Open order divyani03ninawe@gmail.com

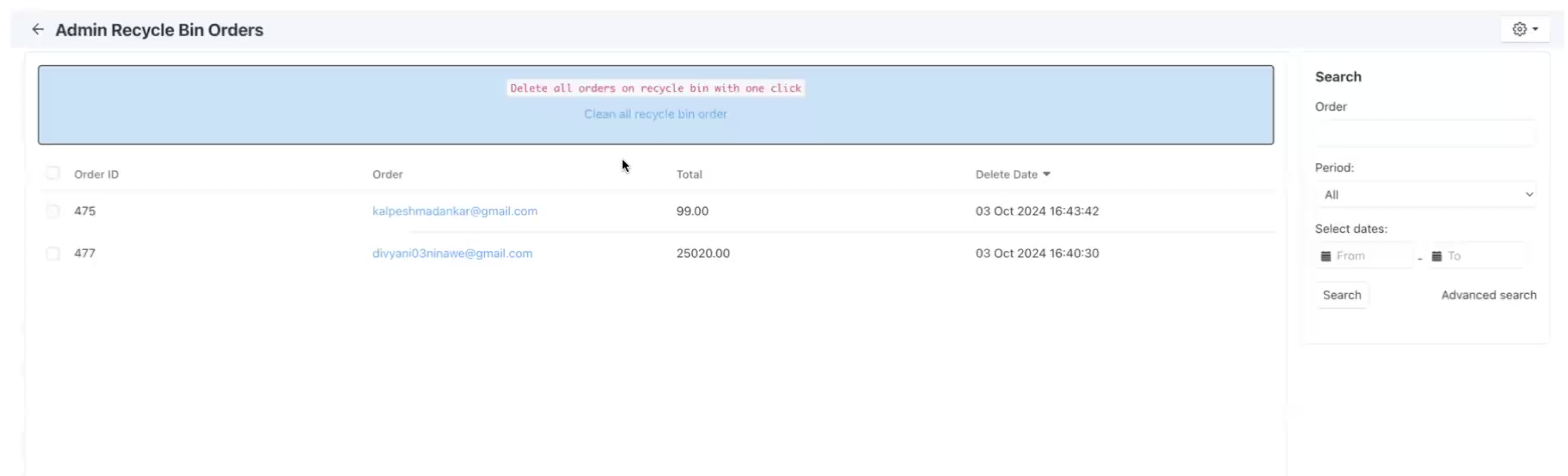click(x=452, y=253)
